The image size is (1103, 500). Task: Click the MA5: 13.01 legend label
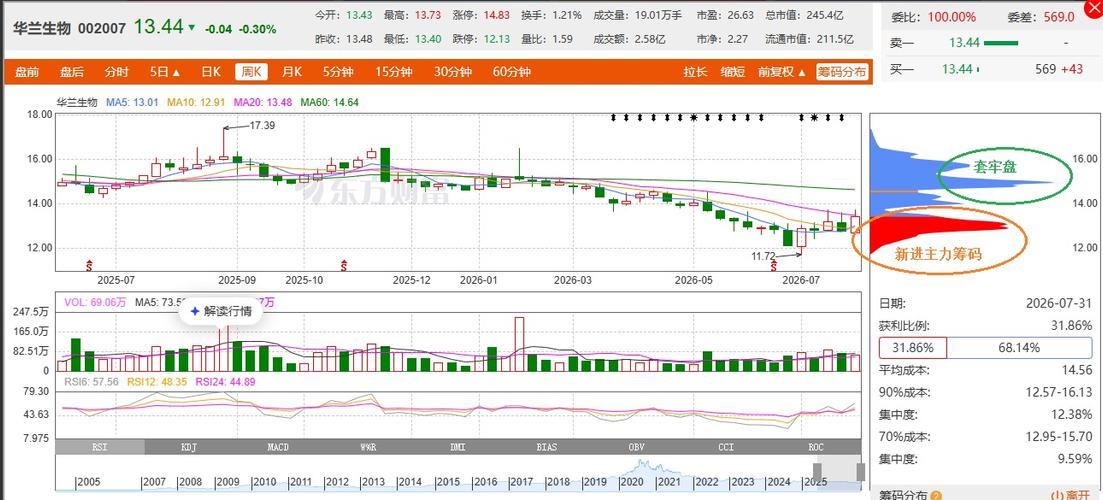131,103
